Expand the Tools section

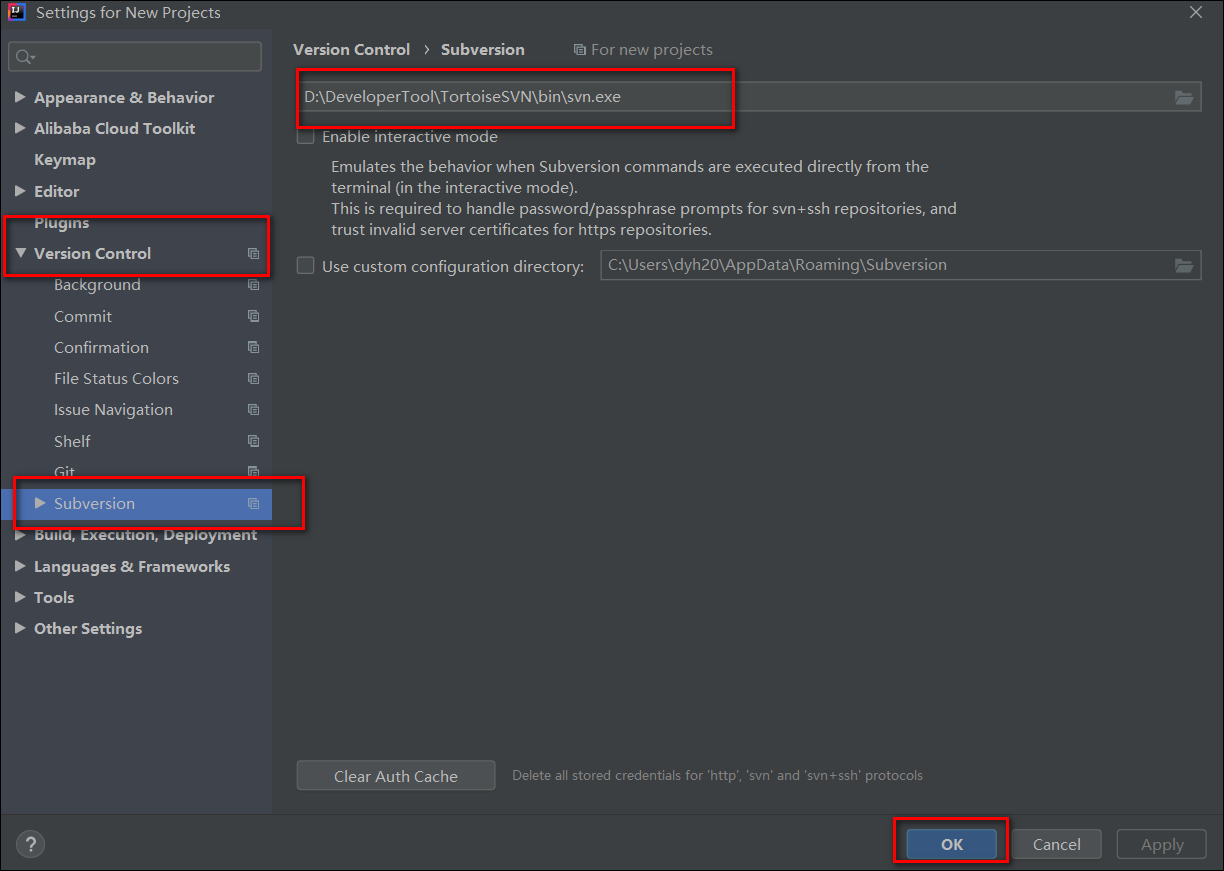[x=21, y=598]
